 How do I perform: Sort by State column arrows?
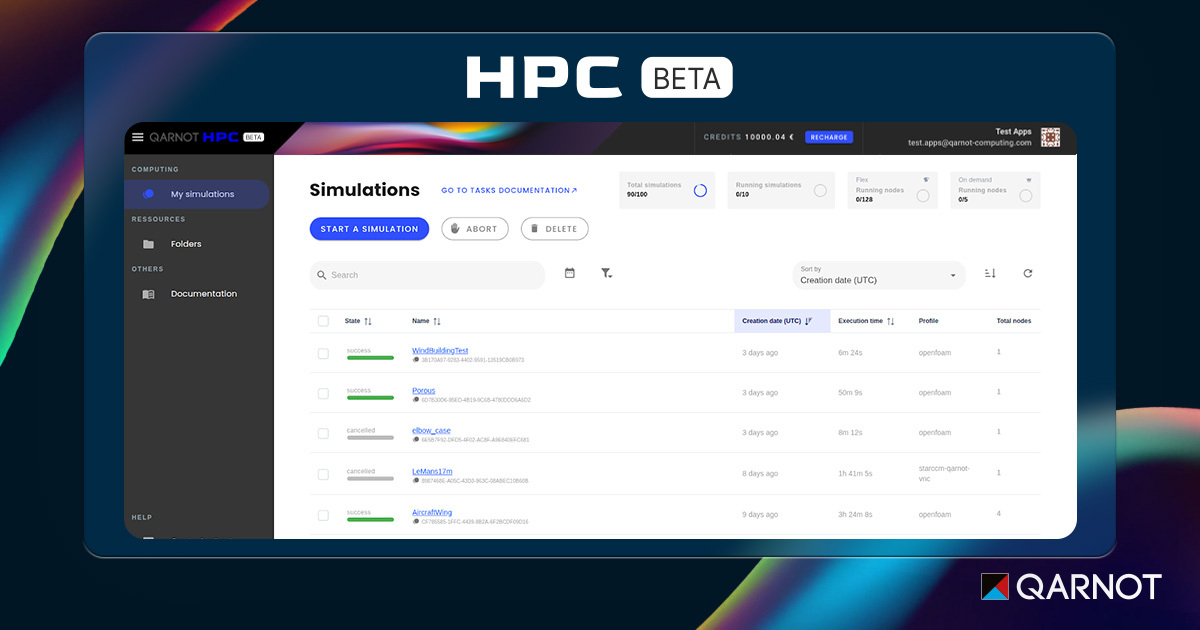click(x=368, y=321)
